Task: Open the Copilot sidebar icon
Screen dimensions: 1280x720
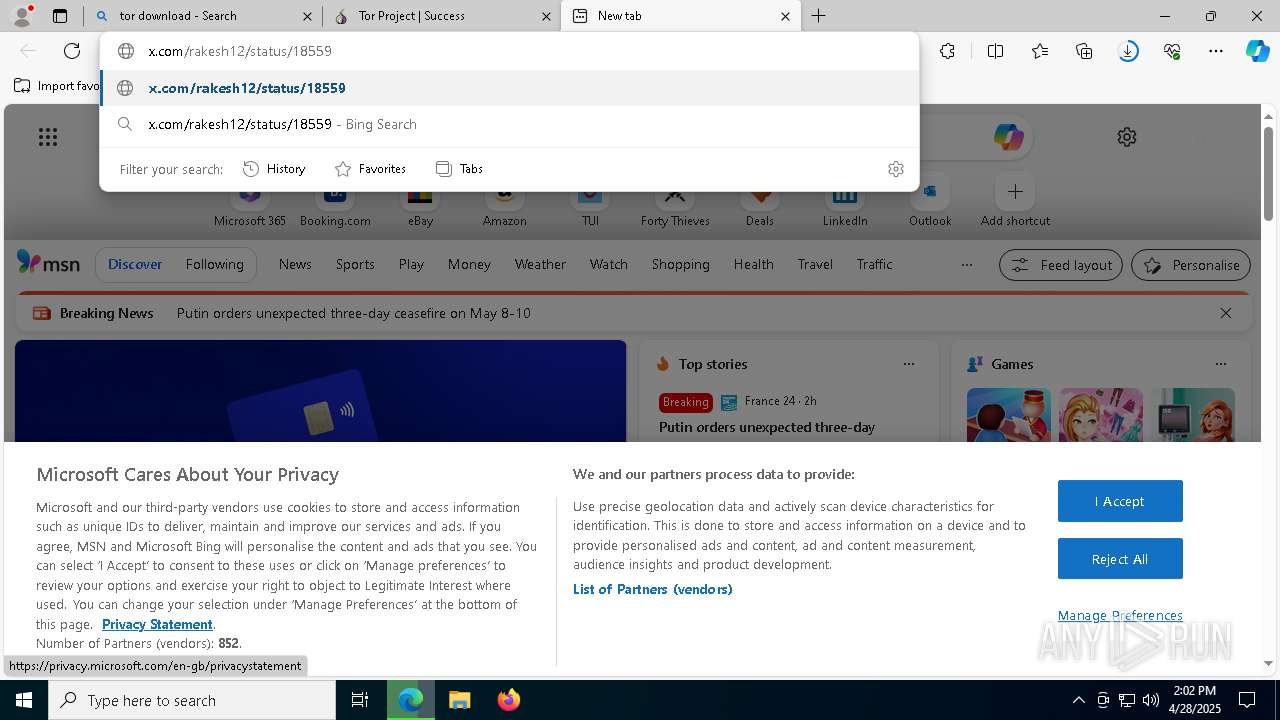Action: 1257,51
